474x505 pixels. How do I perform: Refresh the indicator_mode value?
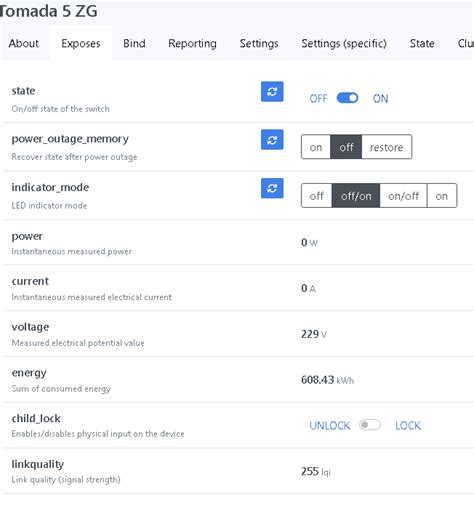[272, 188]
